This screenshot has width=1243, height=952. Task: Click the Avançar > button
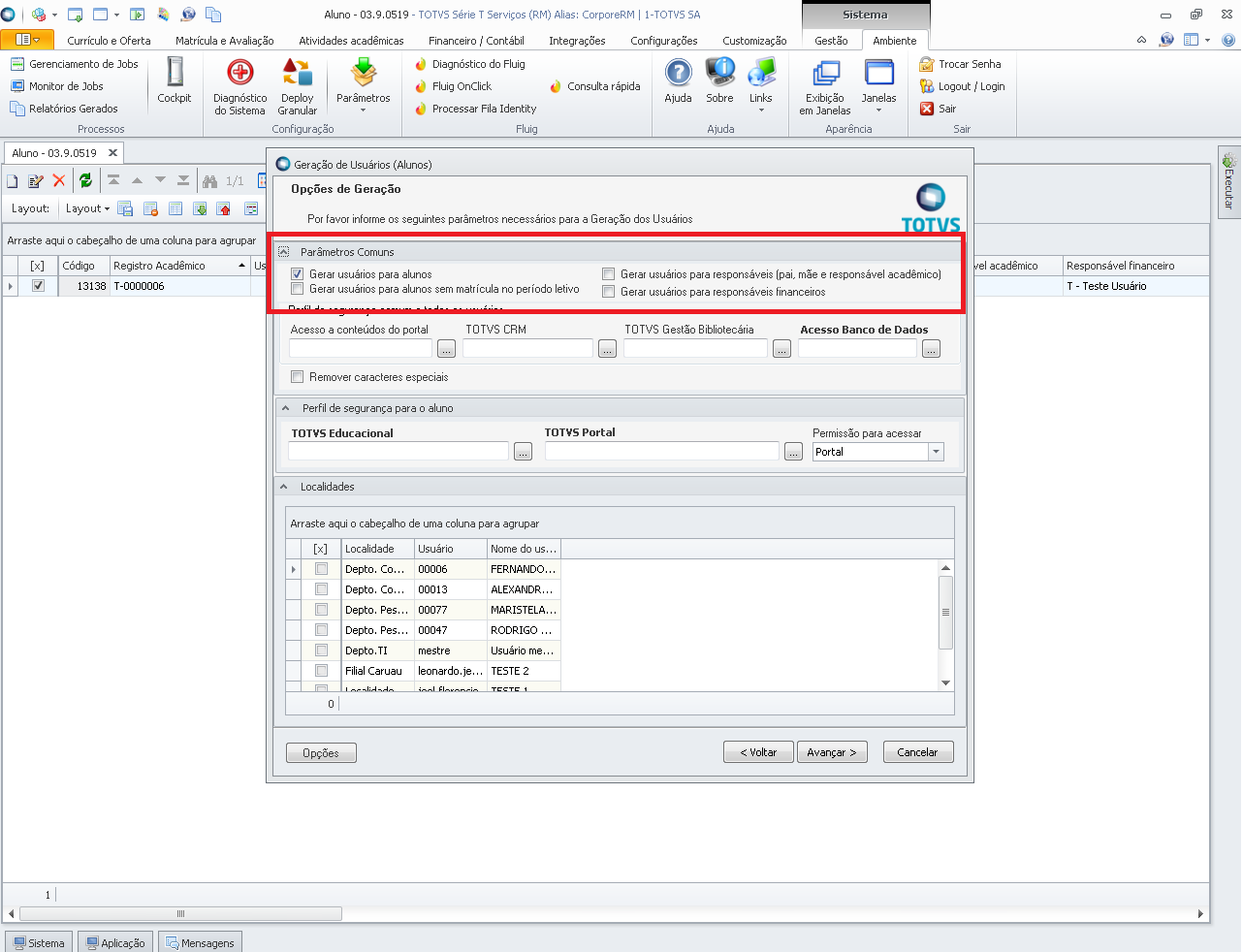click(832, 752)
